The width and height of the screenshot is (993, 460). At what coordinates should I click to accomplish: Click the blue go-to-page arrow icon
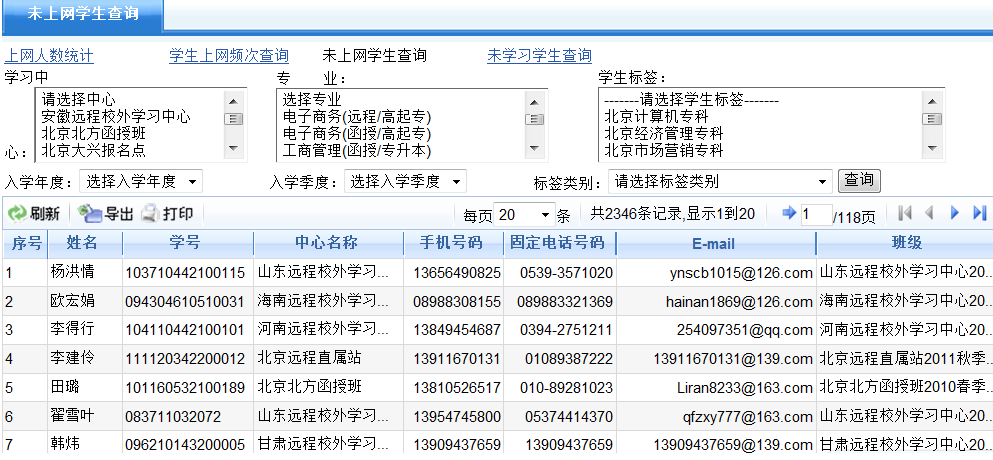tap(789, 214)
